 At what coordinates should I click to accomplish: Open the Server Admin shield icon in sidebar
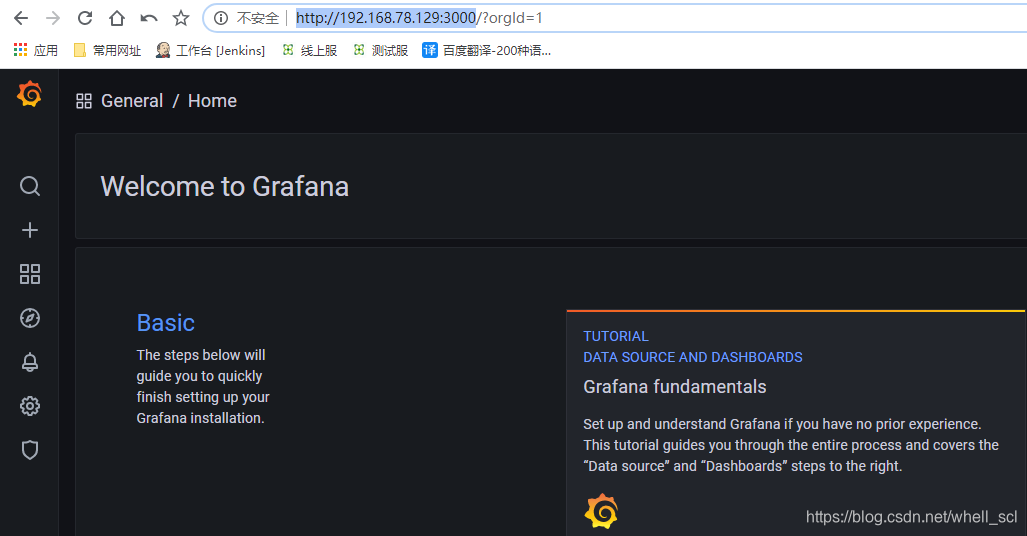point(29,450)
